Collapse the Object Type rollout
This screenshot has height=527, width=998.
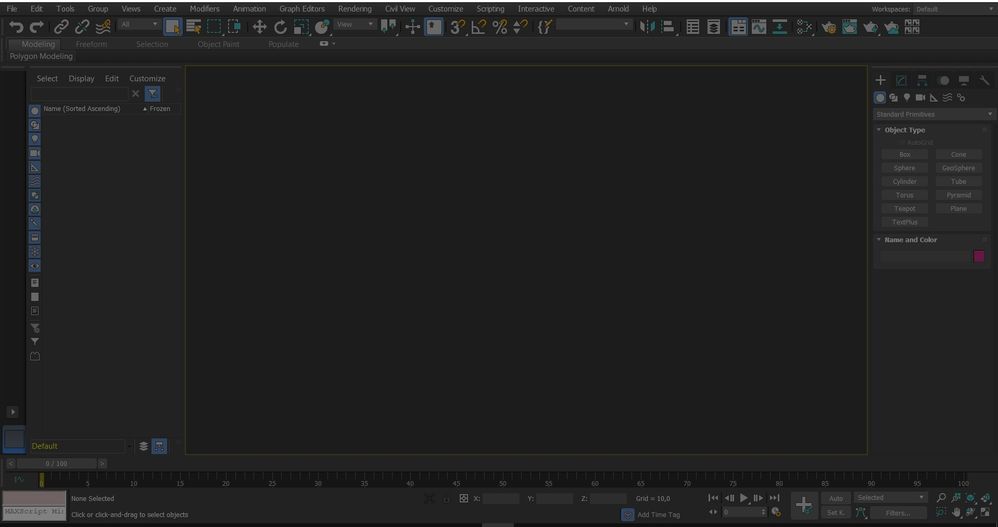point(904,130)
